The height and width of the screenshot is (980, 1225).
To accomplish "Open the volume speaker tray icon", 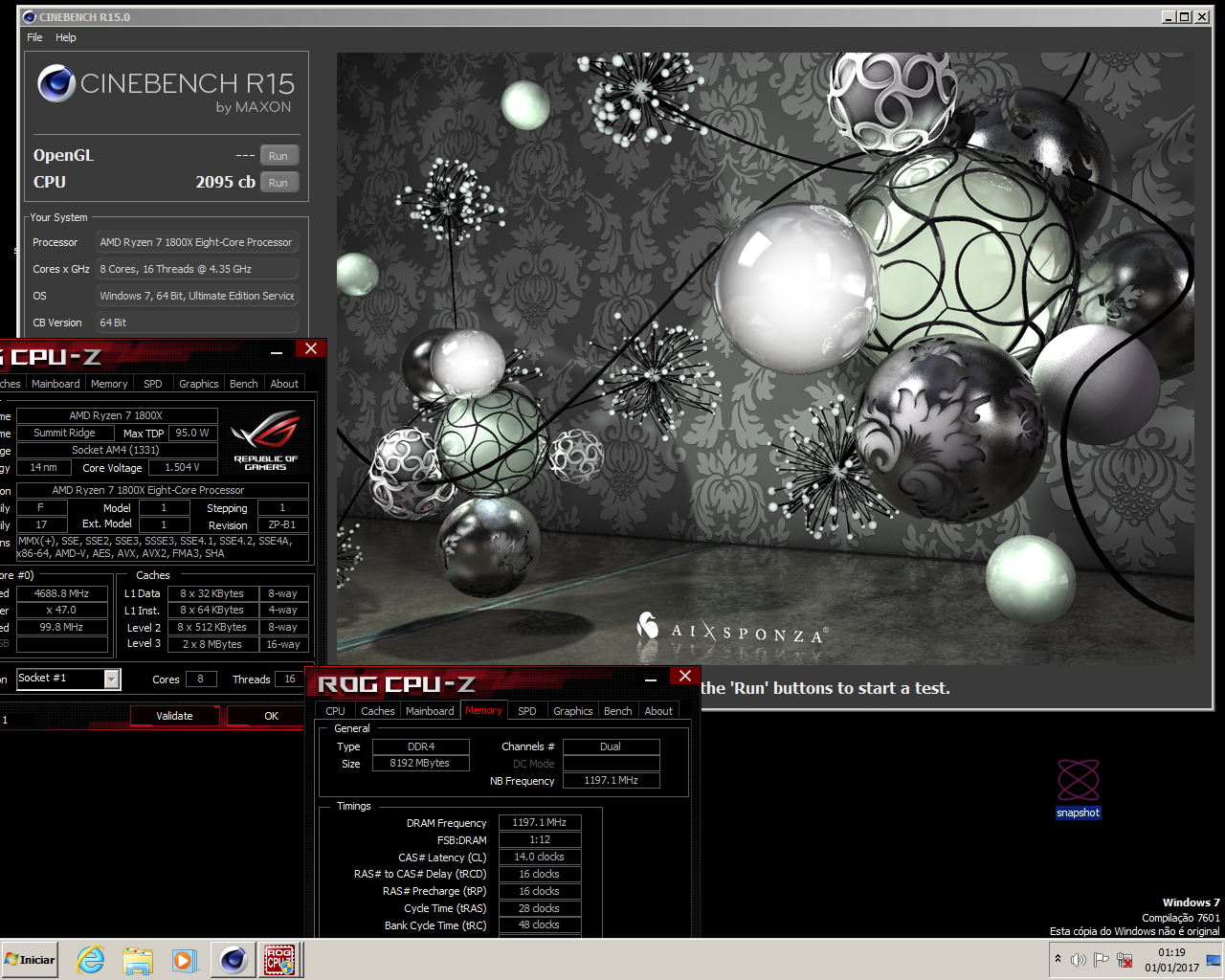I will 1079,960.
